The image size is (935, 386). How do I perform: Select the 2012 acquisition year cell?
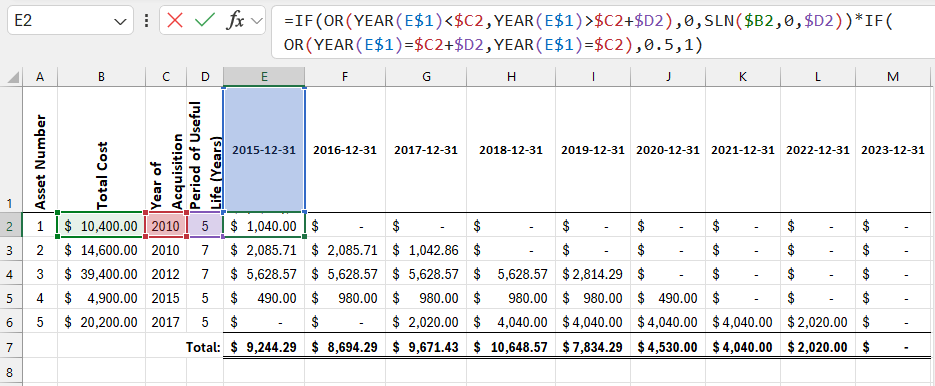click(x=166, y=274)
